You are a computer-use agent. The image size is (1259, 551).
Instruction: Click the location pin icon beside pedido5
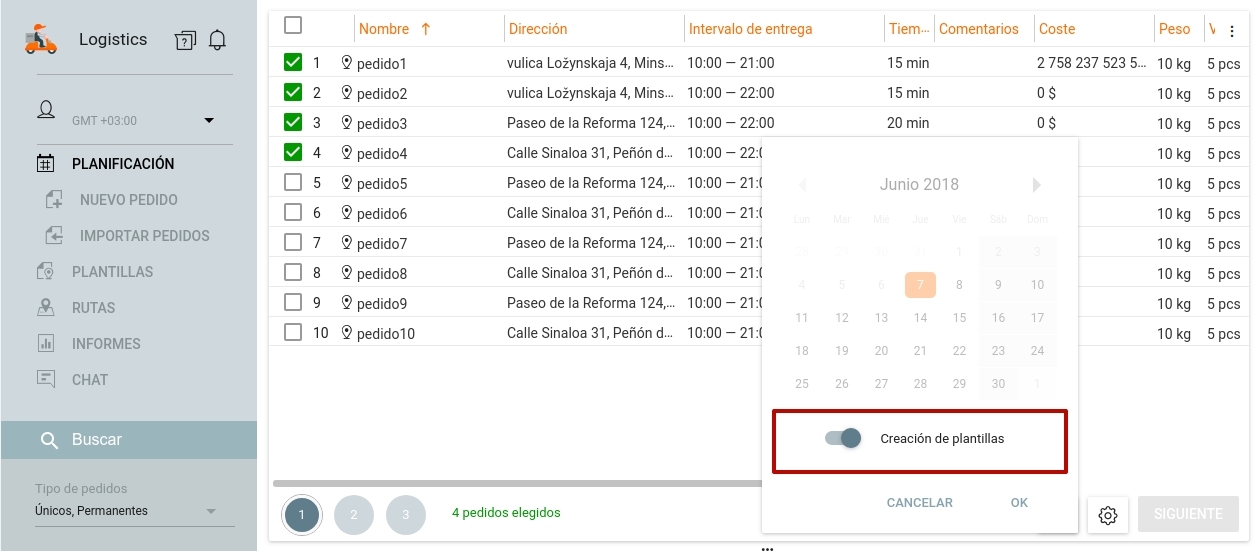pyautogui.click(x=347, y=183)
